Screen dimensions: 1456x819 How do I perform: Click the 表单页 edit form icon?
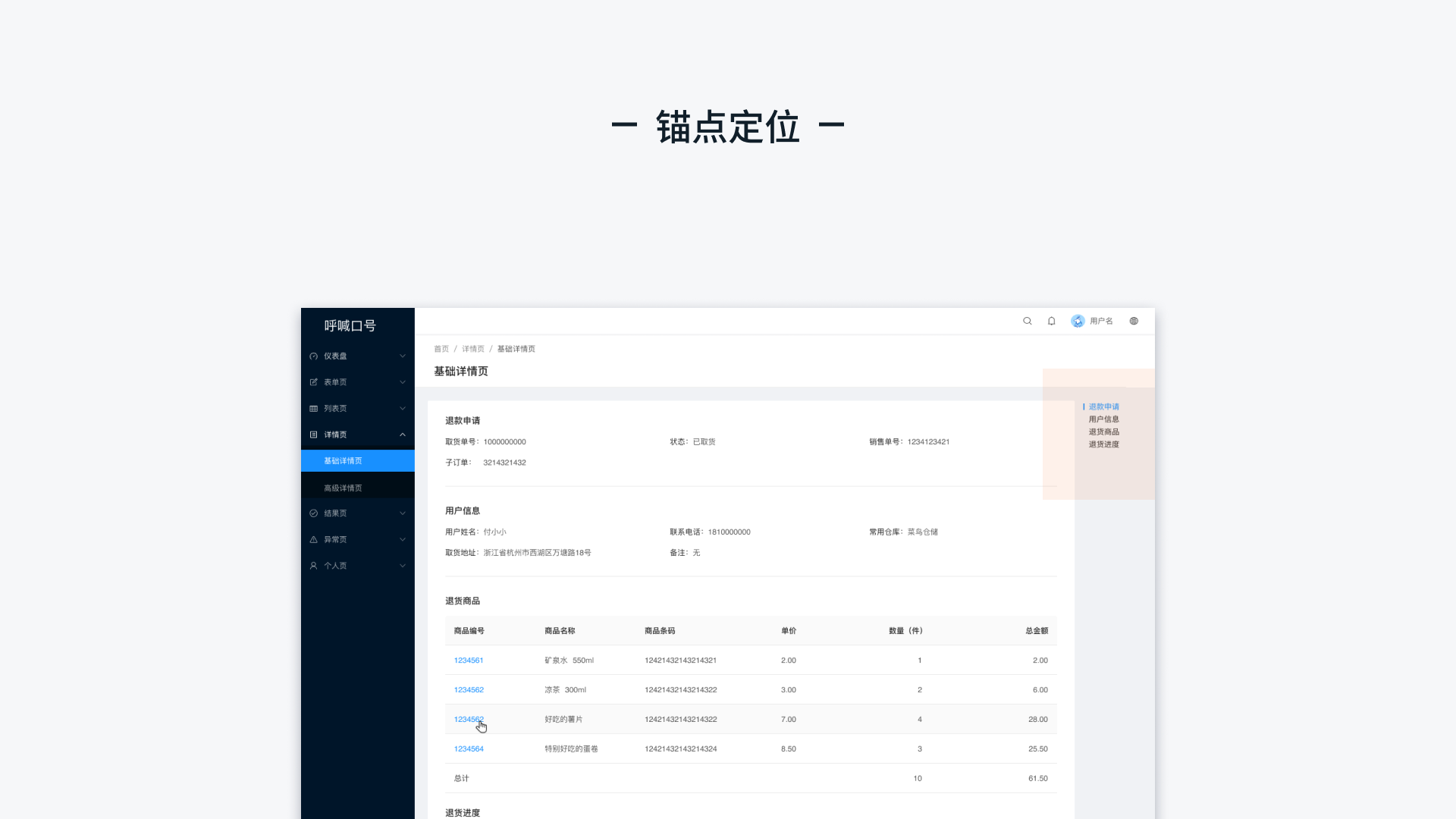click(313, 382)
